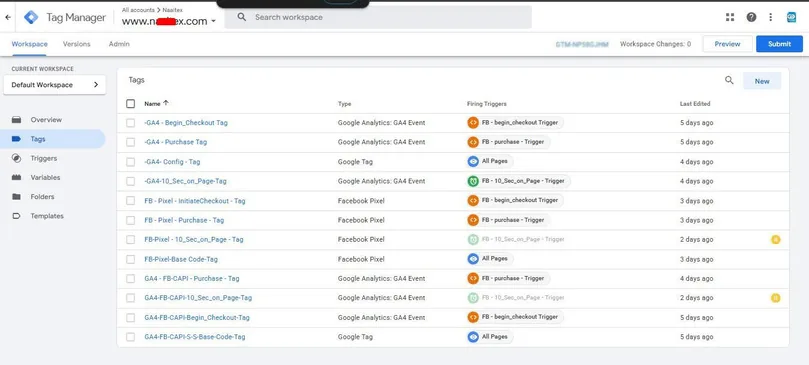Check the -GA4-10_Sec_on_Page-Tag checkbox
This screenshot has height=365, width=809.
131,181
